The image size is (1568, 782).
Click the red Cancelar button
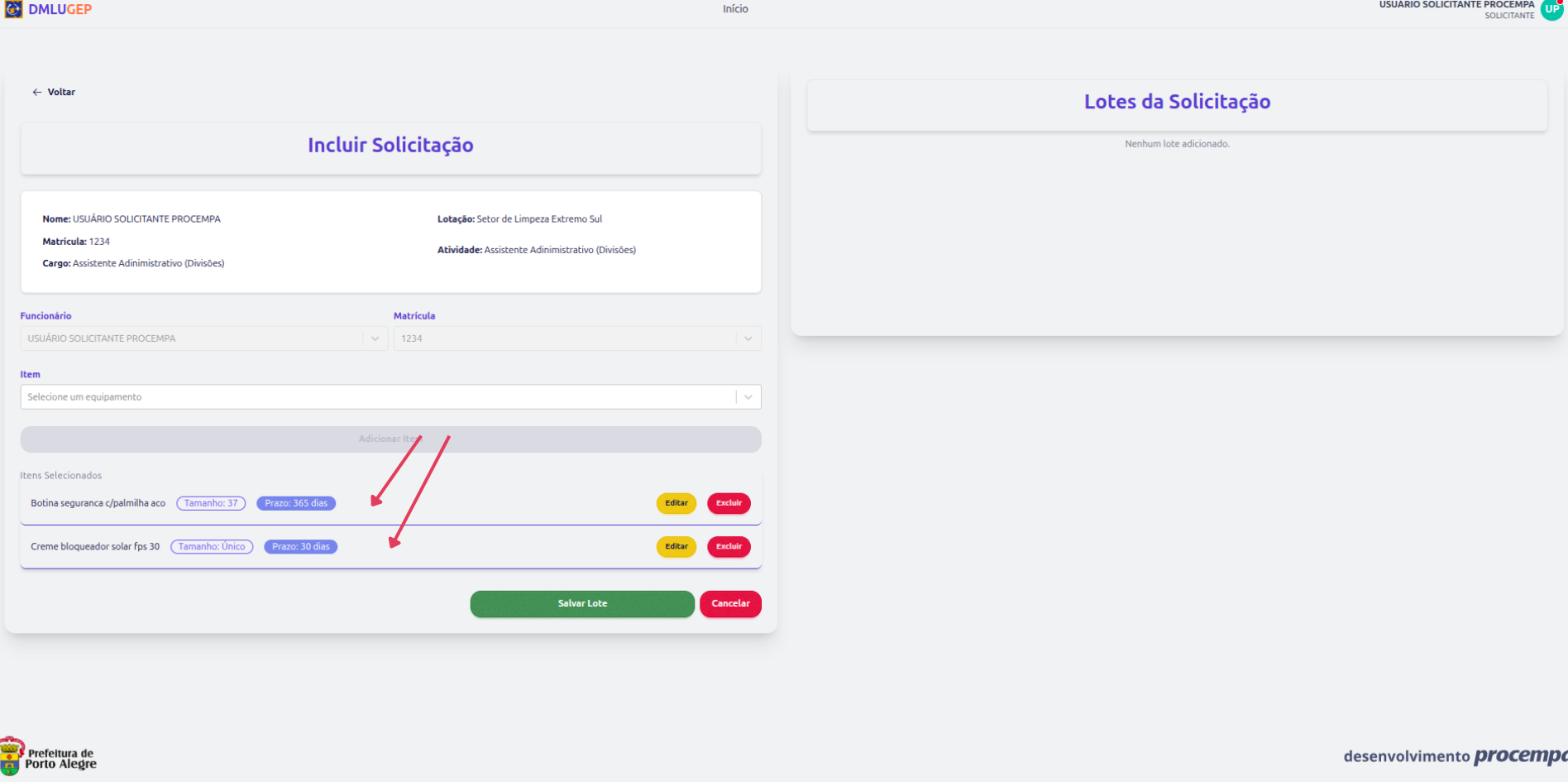pyautogui.click(x=730, y=603)
